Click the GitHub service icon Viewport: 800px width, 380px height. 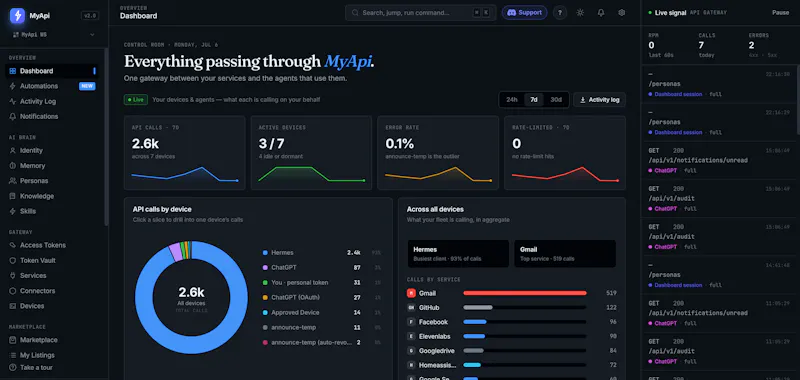[411, 308]
